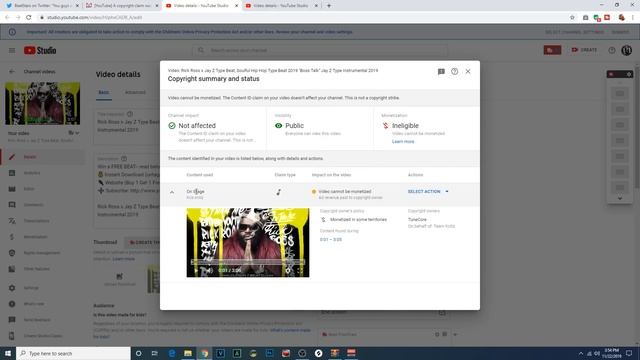Switch to the Basic tab

(104, 93)
